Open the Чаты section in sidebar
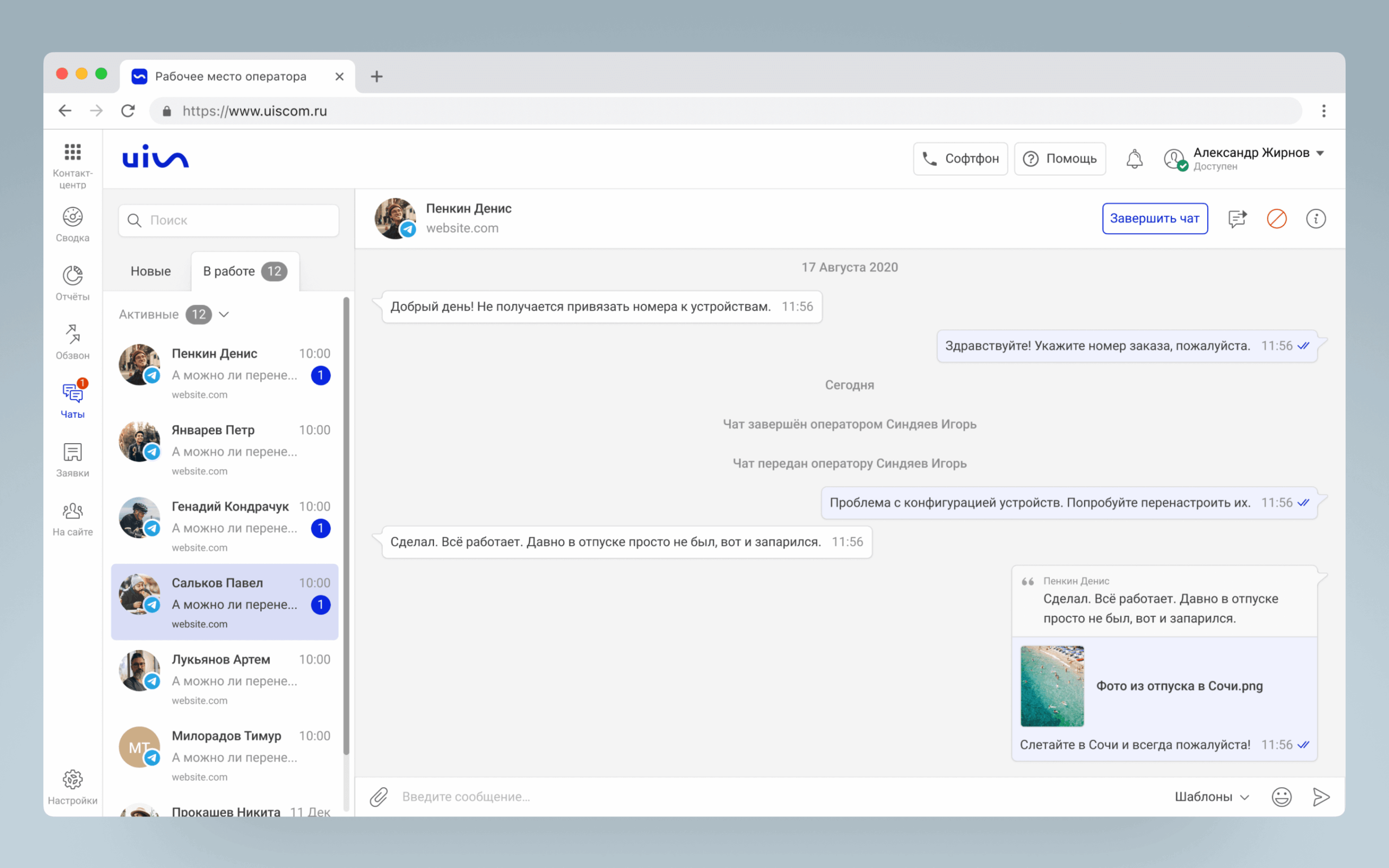Viewport: 1389px width, 868px height. pos(72,401)
